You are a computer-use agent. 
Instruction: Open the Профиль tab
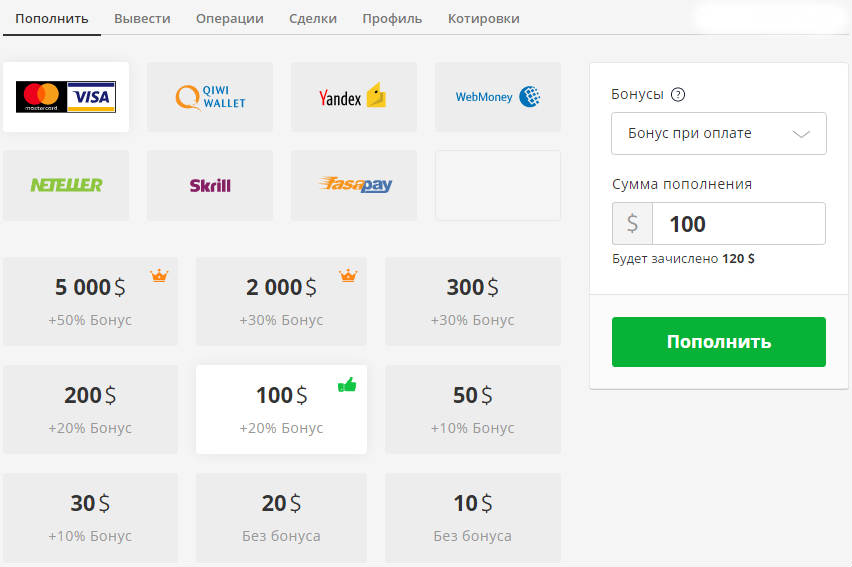pyautogui.click(x=392, y=19)
